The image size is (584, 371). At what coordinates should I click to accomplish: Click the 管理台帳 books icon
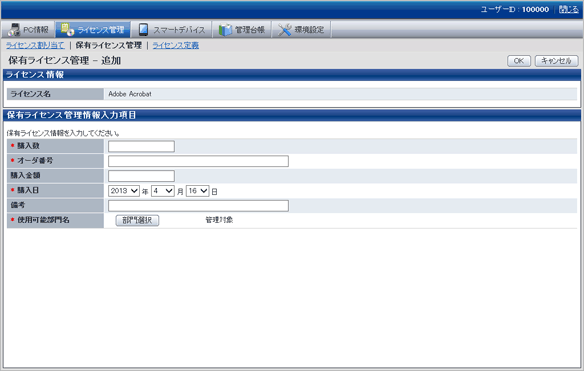click(225, 30)
